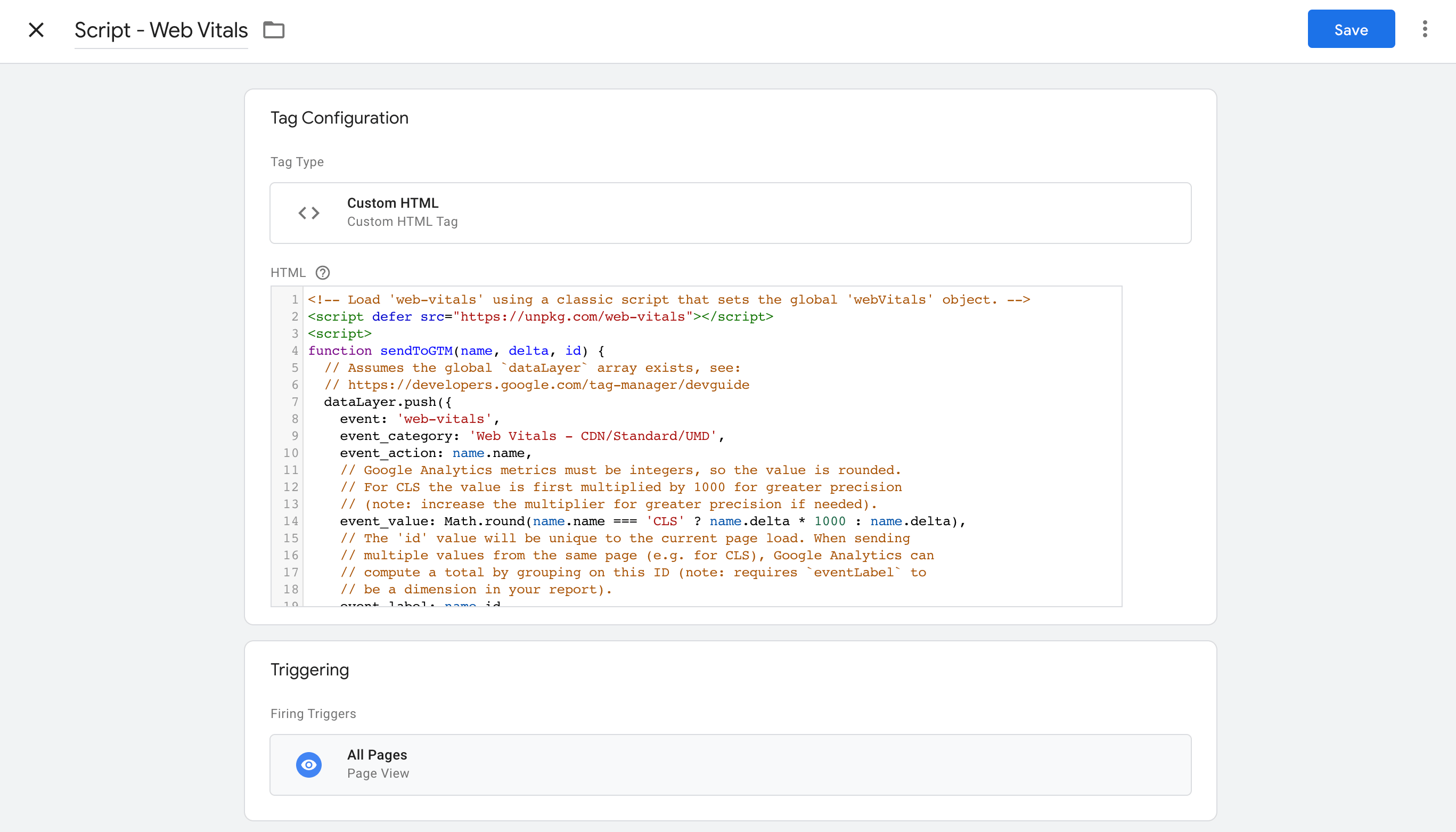Click the event_value Math.round line
Image resolution: width=1456 pixels, height=832 pixels.
click(x=653, y=521)
